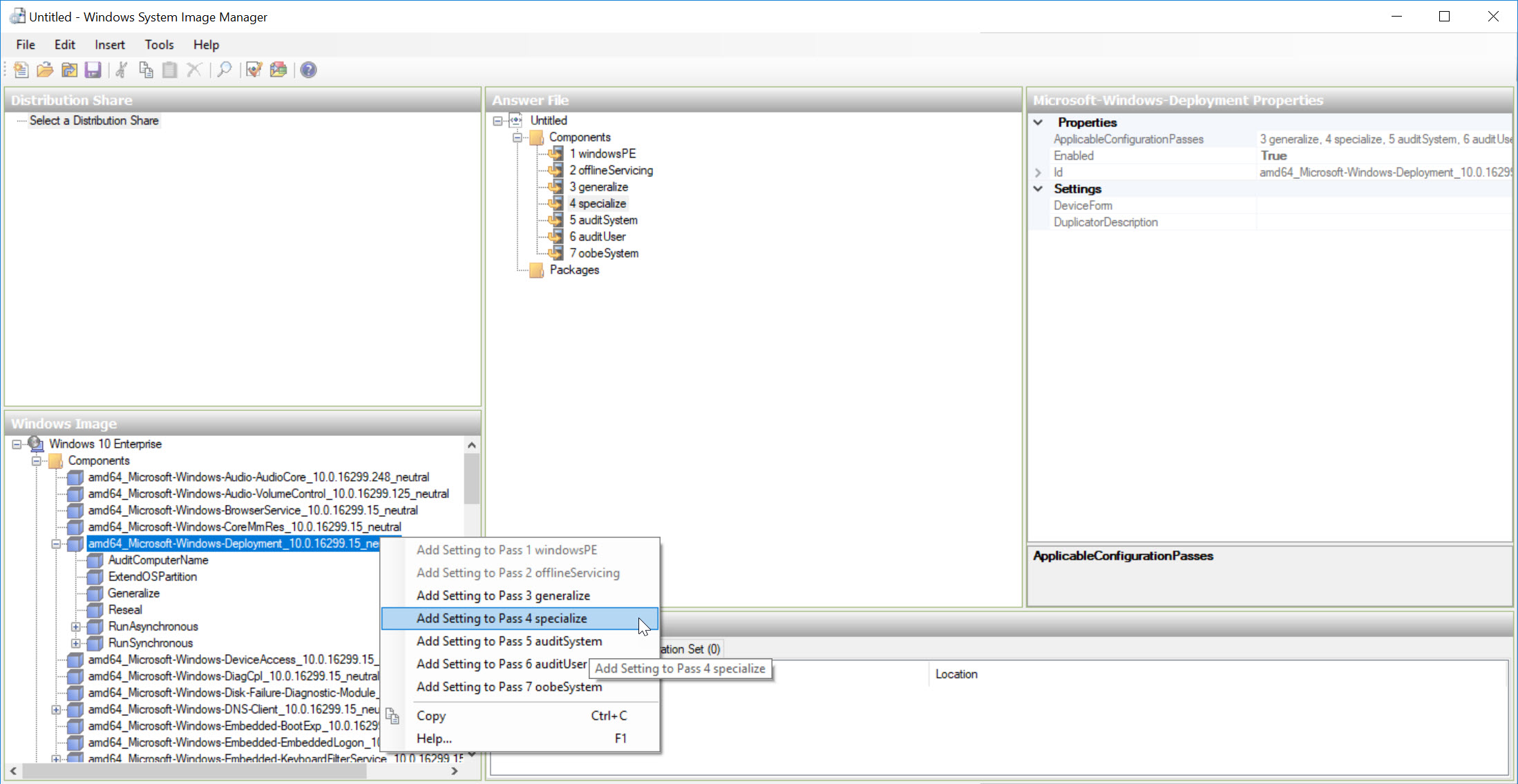
Task: Click the DeviceForm value field
Action: (x=1384, y=205)
